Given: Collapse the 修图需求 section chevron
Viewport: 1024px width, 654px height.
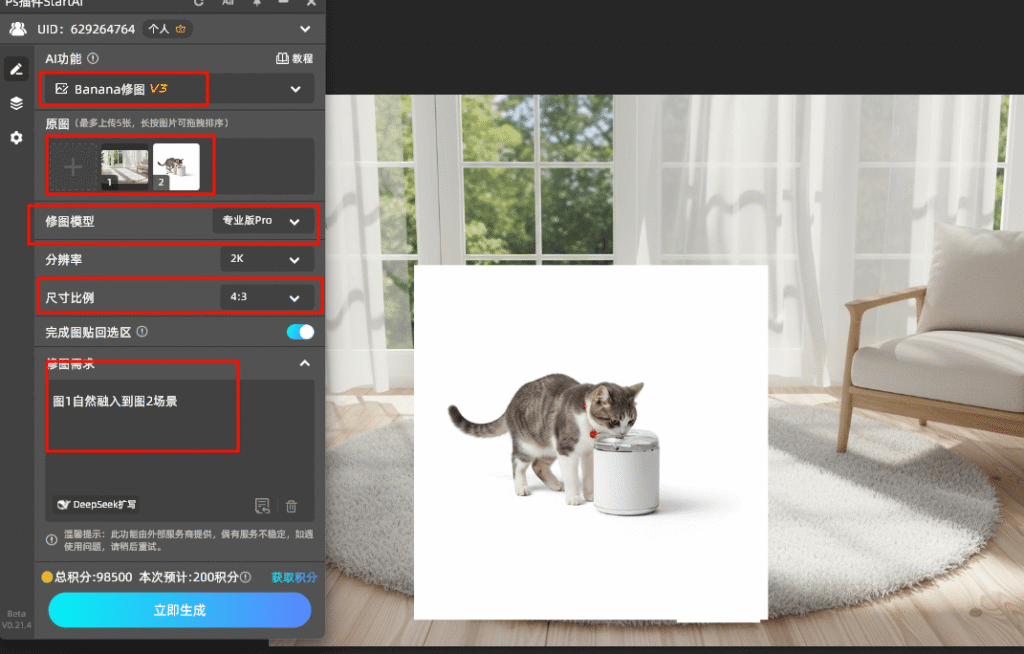Looking at the screenshot, I should [305, 364].
